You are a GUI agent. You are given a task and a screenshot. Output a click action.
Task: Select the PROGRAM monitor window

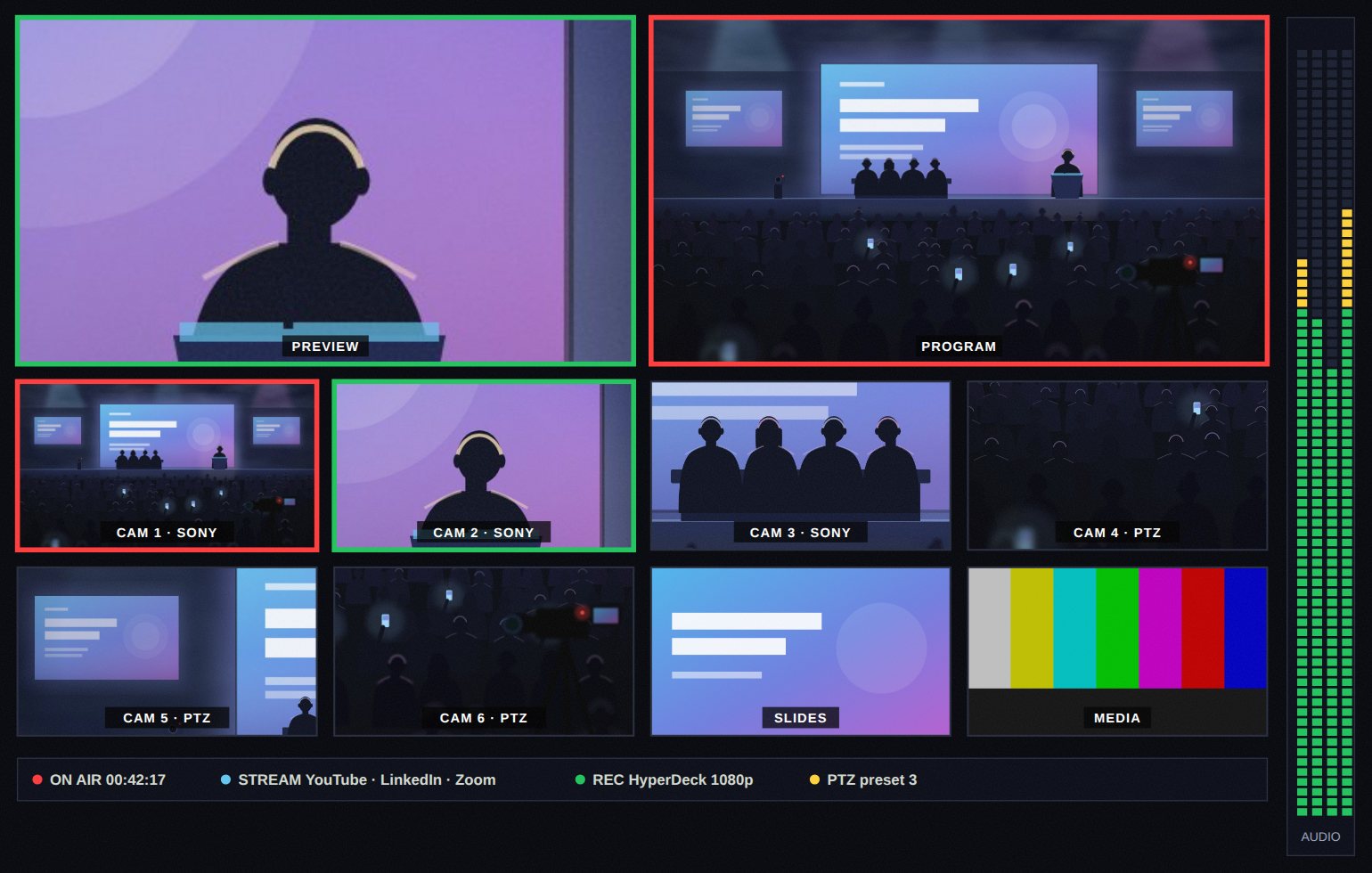[x=959, y=191]
